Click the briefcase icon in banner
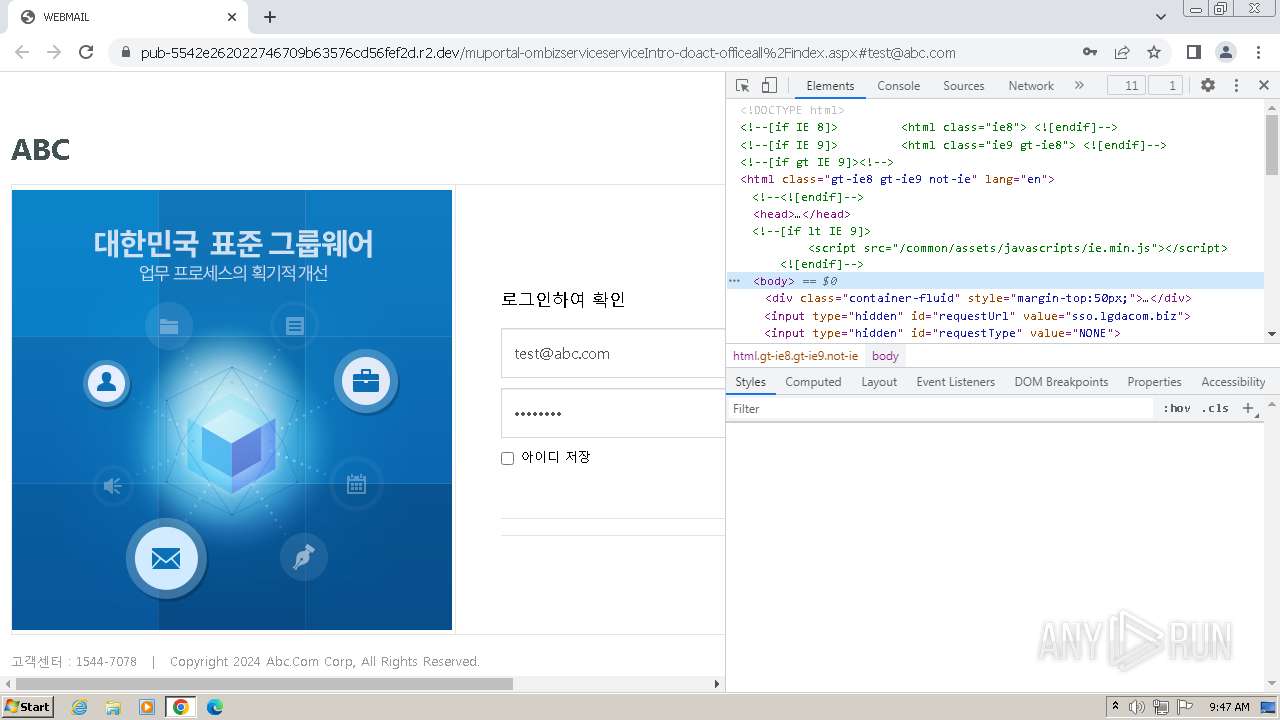This screenshot has width=1280, height=720. point(366,381)
